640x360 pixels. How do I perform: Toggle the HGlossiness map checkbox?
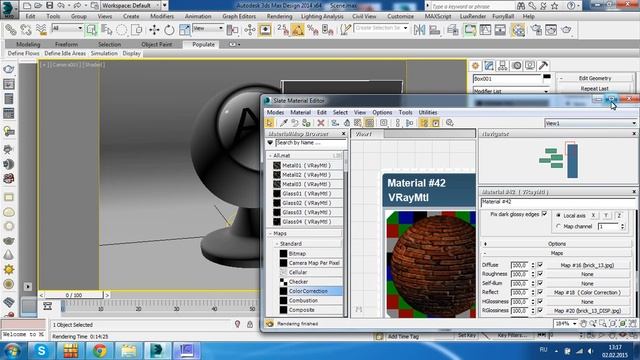pos(540,302)
